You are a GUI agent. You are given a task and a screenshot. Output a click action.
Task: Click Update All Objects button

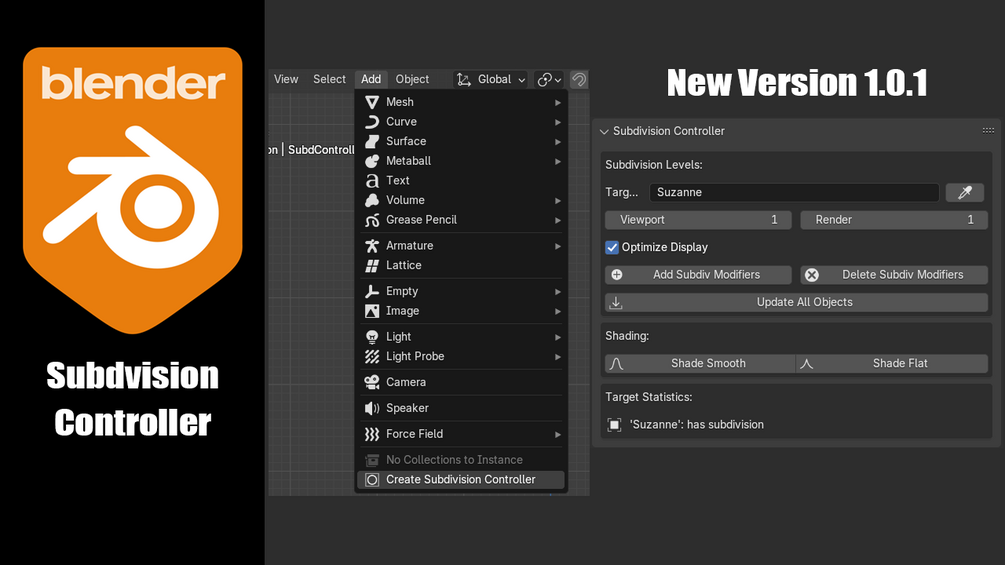(x=796, y=302)
